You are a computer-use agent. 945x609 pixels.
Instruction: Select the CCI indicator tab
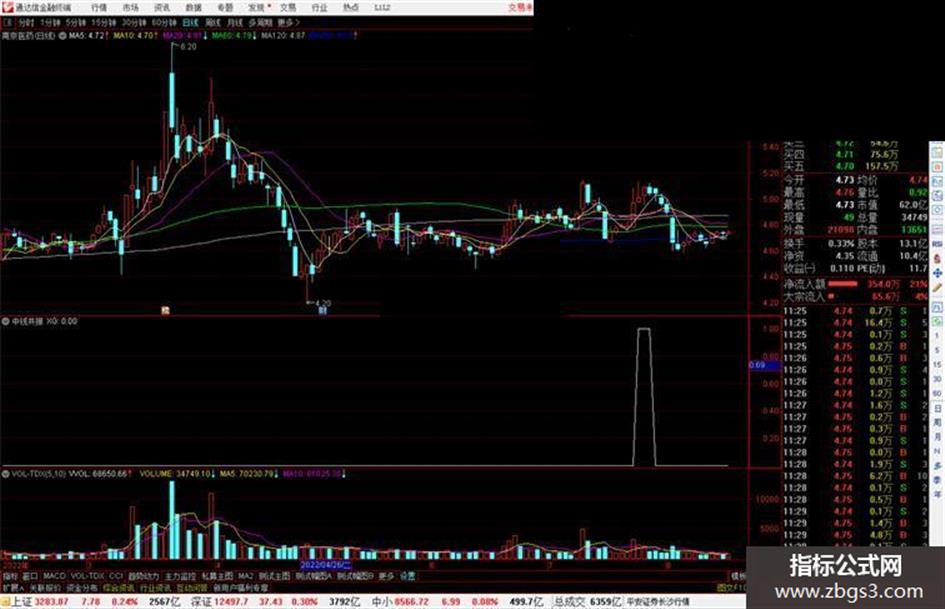pyautogui.click(x=116, y=576)
